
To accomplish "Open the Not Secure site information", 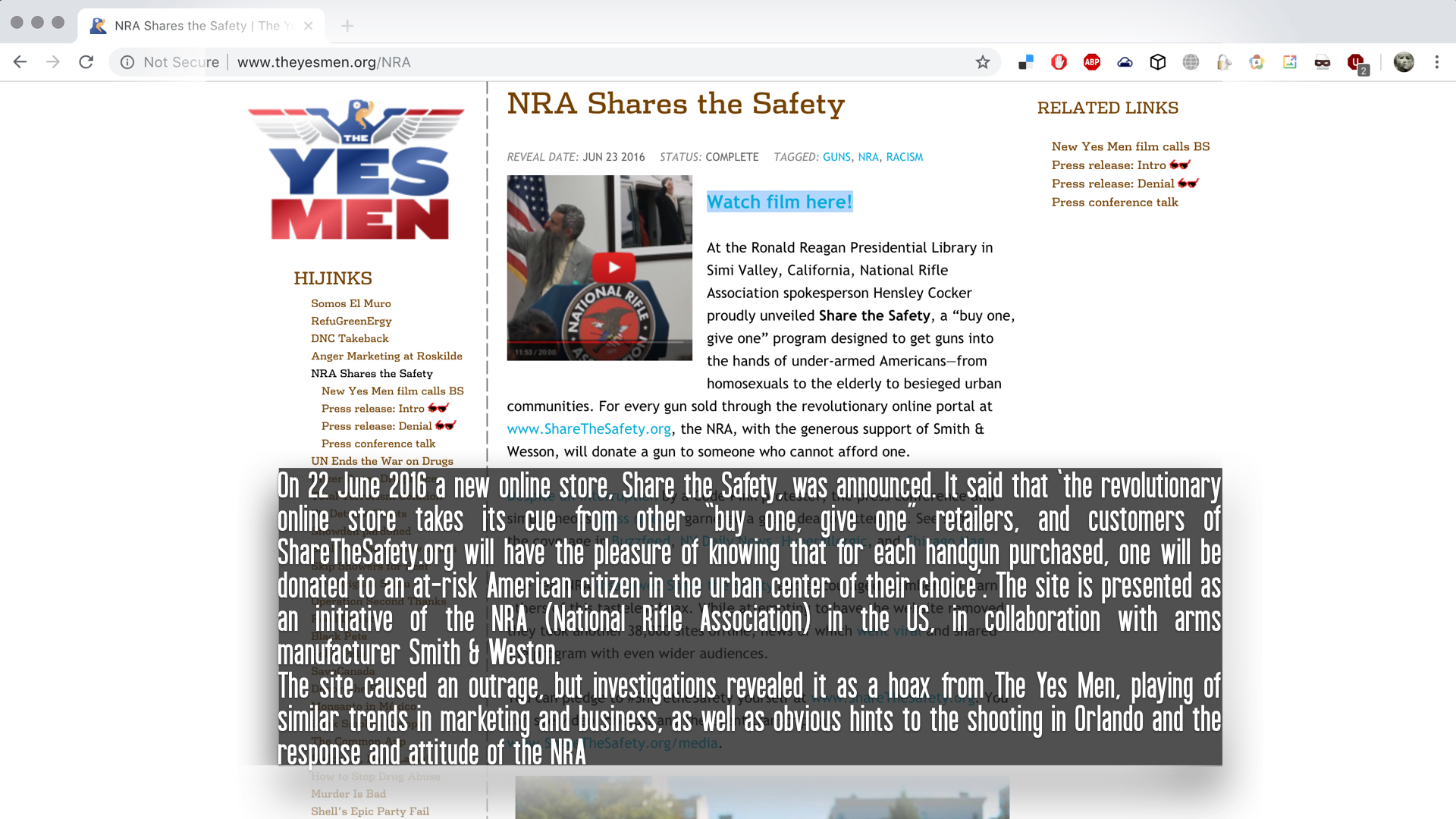I will click(x=171, y=62).
